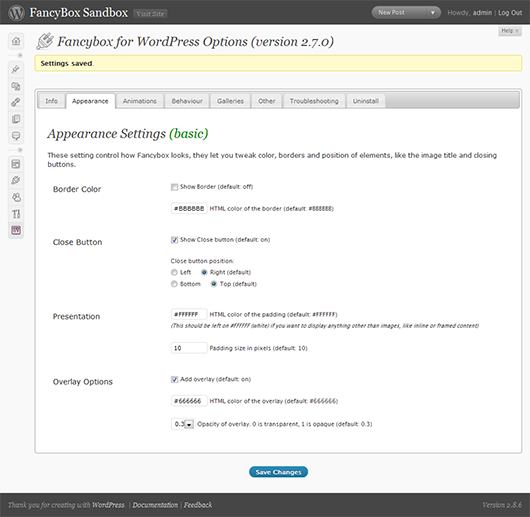Expand the New Post dropdown arrow
This screenshot has height=517, width=530.
433,13
